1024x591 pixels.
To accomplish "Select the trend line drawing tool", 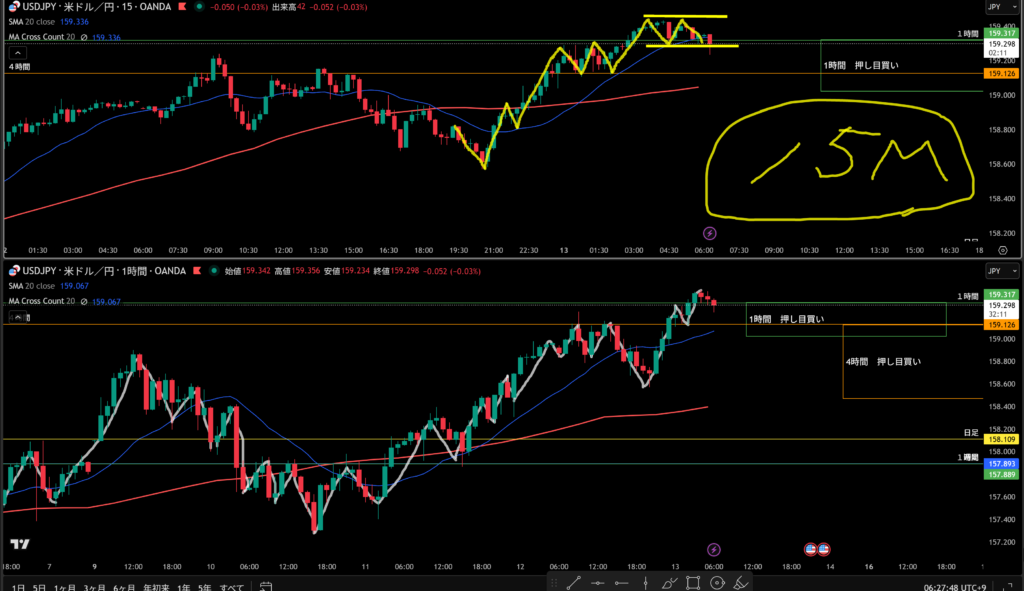I will [574, 582].
